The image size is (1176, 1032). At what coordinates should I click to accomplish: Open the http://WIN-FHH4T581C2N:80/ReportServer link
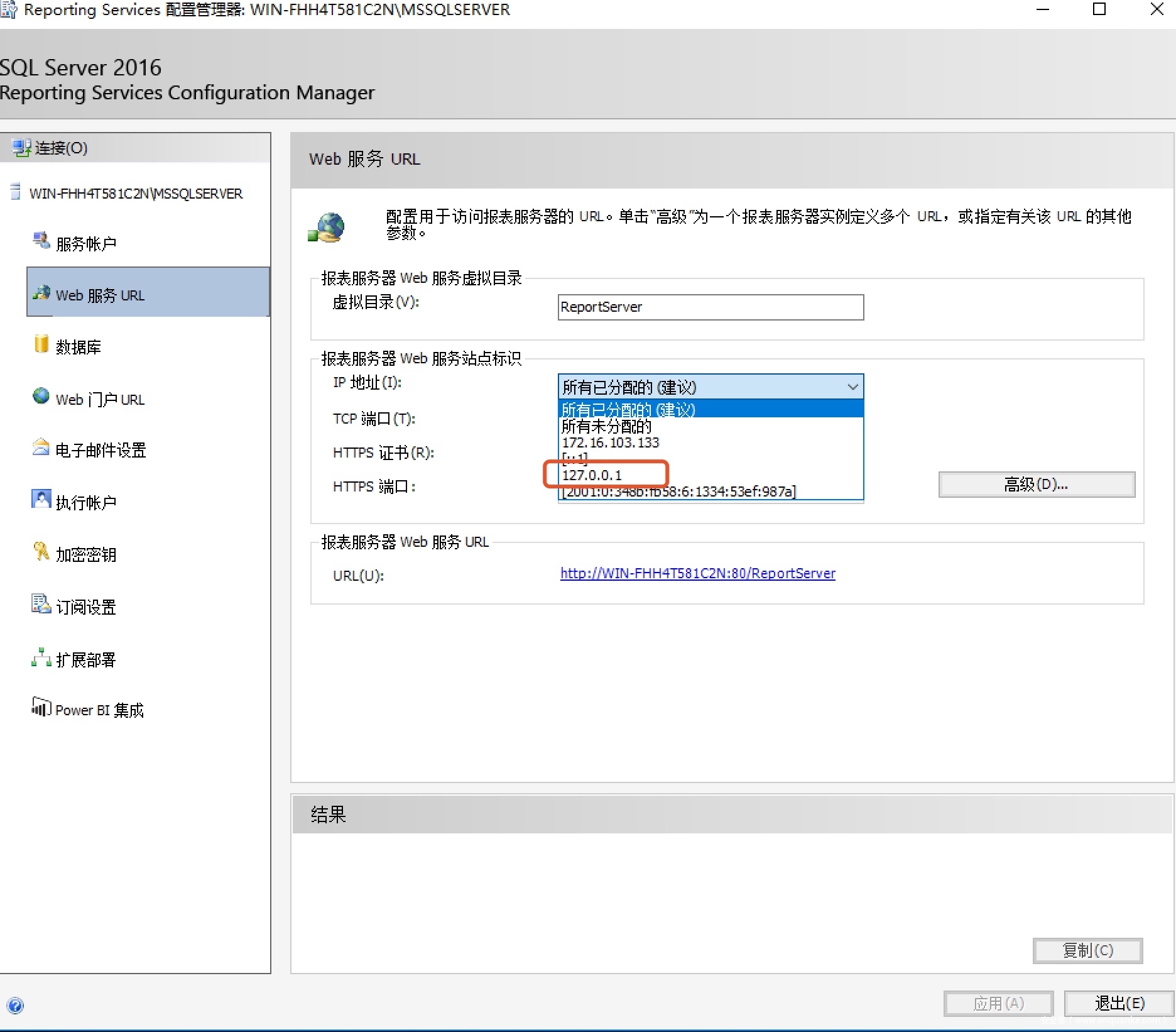pyautogui.click(x=698, y=573)
